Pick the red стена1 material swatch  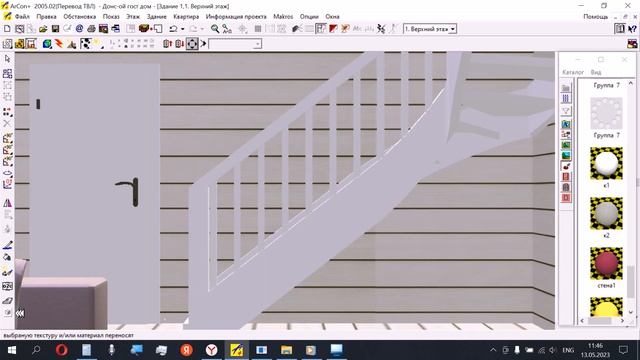[606, 264]
